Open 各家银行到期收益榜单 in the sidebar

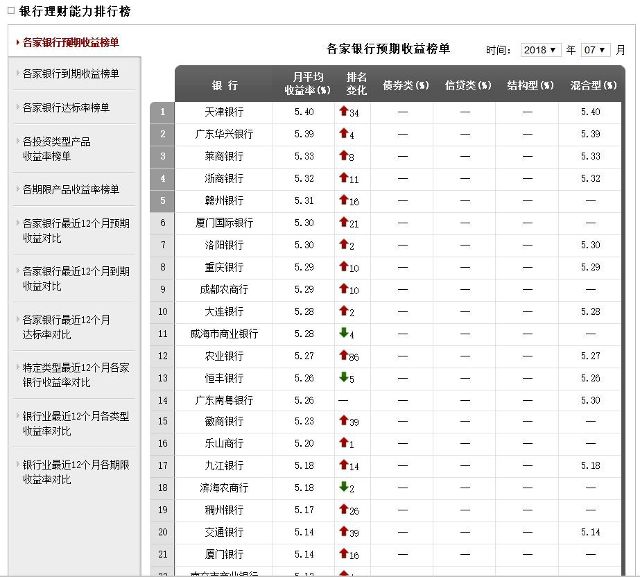click(71, 74)
